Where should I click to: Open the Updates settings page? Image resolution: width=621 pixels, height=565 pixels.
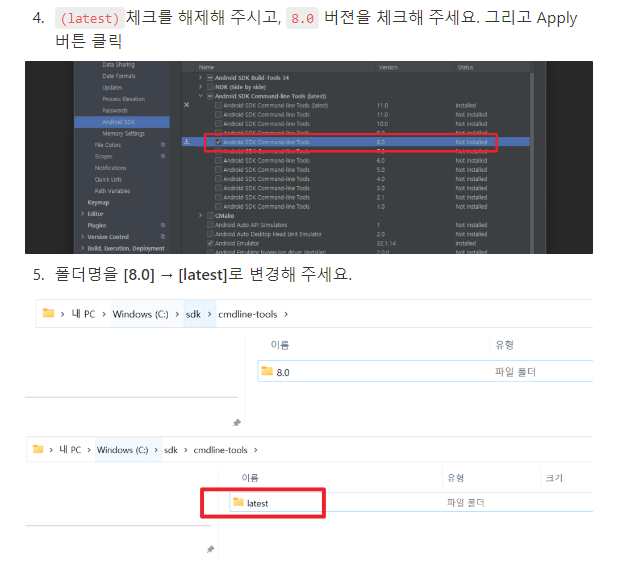pyautogui.click(x=112, y=88)
